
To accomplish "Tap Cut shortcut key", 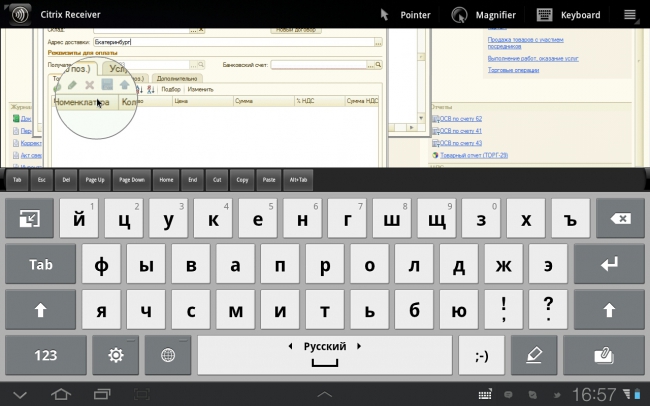I will pos(217,180).
